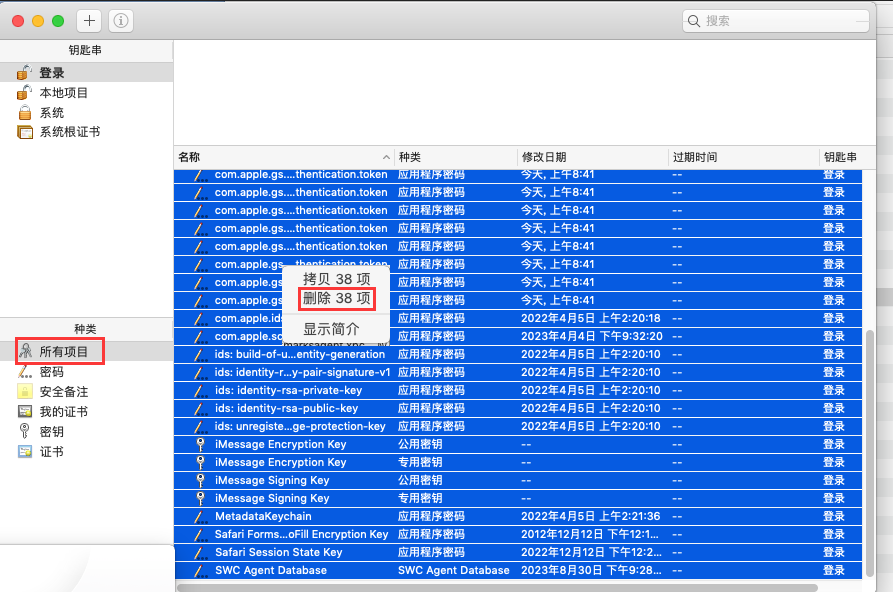The height and width of the screenshot is (592, 893).
Task: Select ids: identity-rsa-private-key name
Action: [289, 390]
